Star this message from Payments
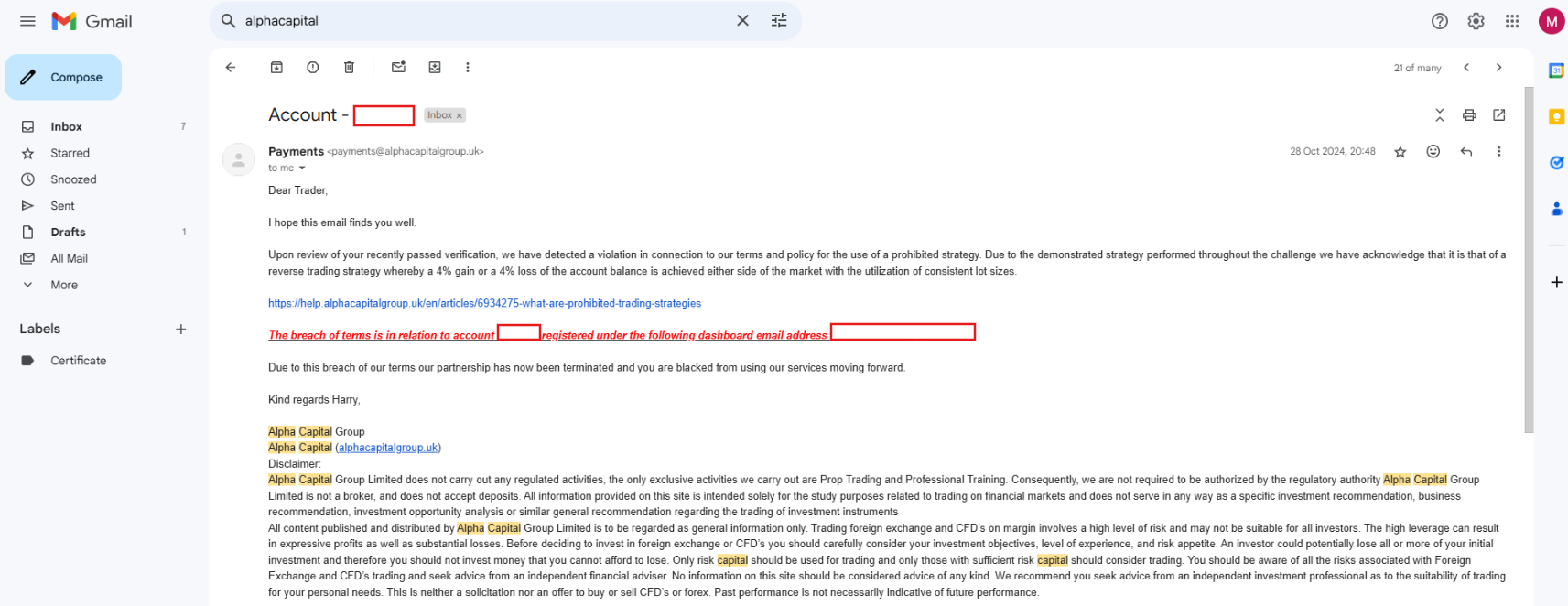This screenshot has height=606, width=1568. click(1400, 151)
